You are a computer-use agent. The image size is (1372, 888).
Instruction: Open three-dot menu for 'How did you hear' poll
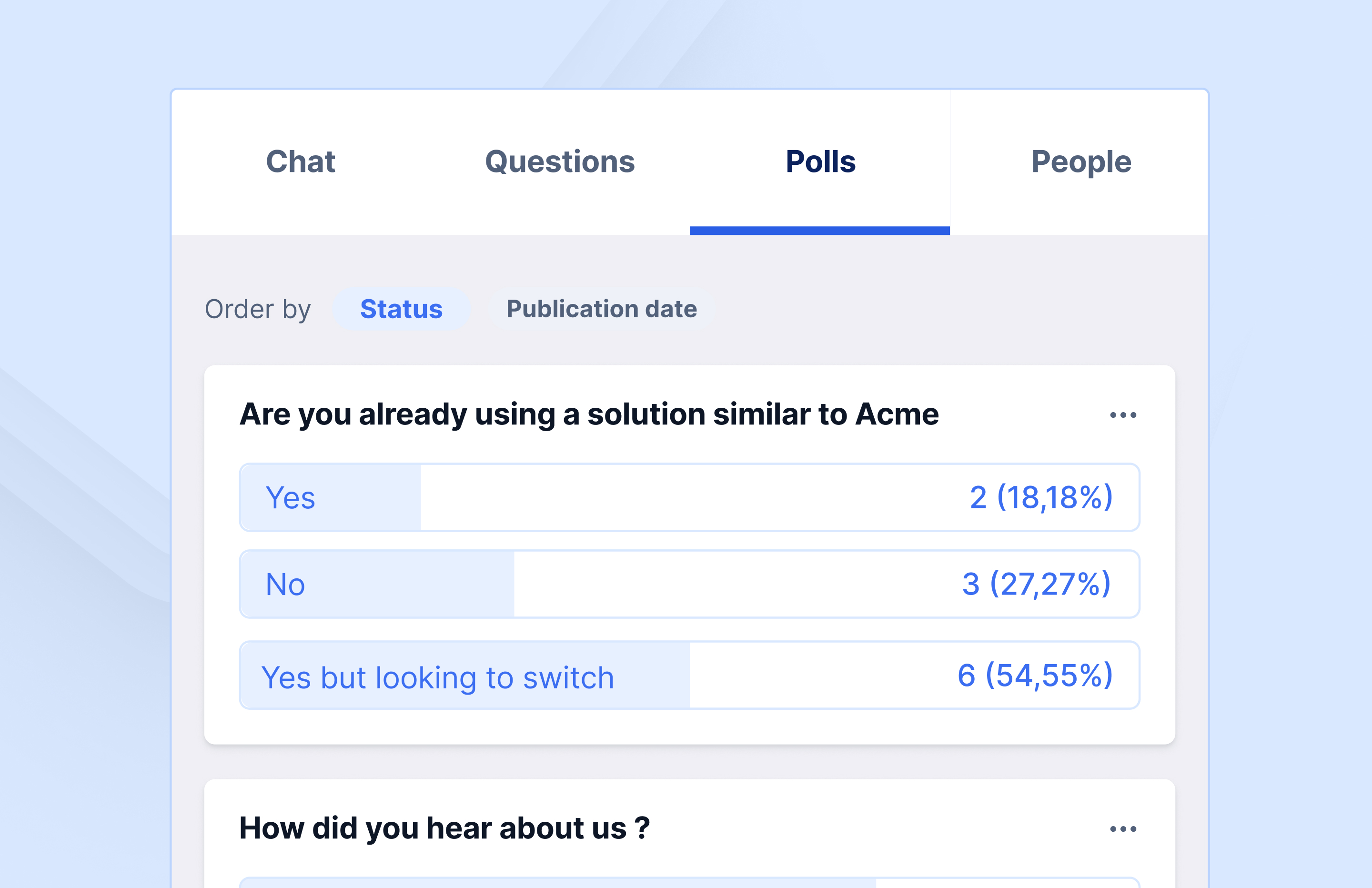pyautogui.click(x=1123, y=829)
